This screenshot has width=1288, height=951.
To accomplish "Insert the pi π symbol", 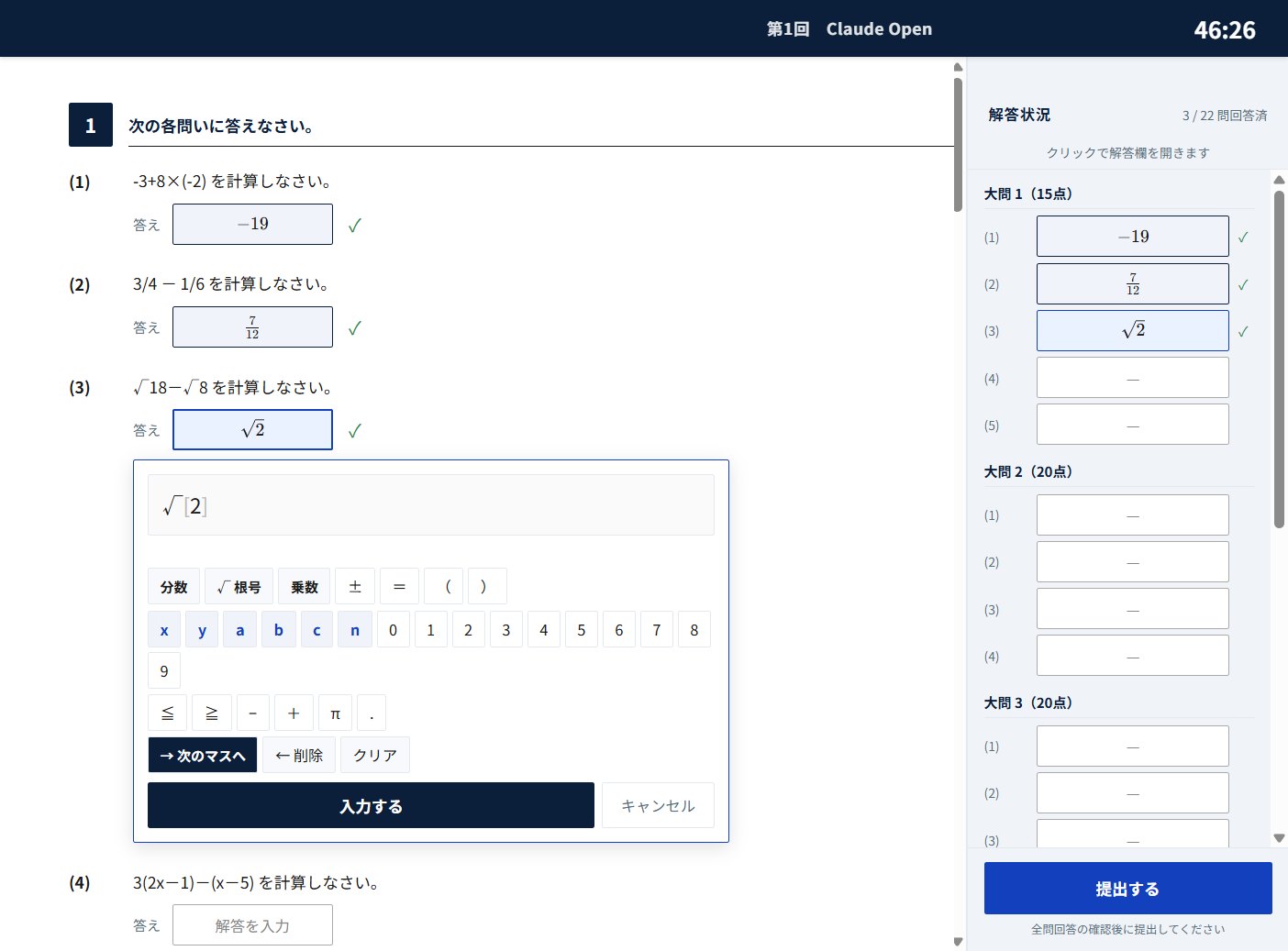I will pos(335,713).
